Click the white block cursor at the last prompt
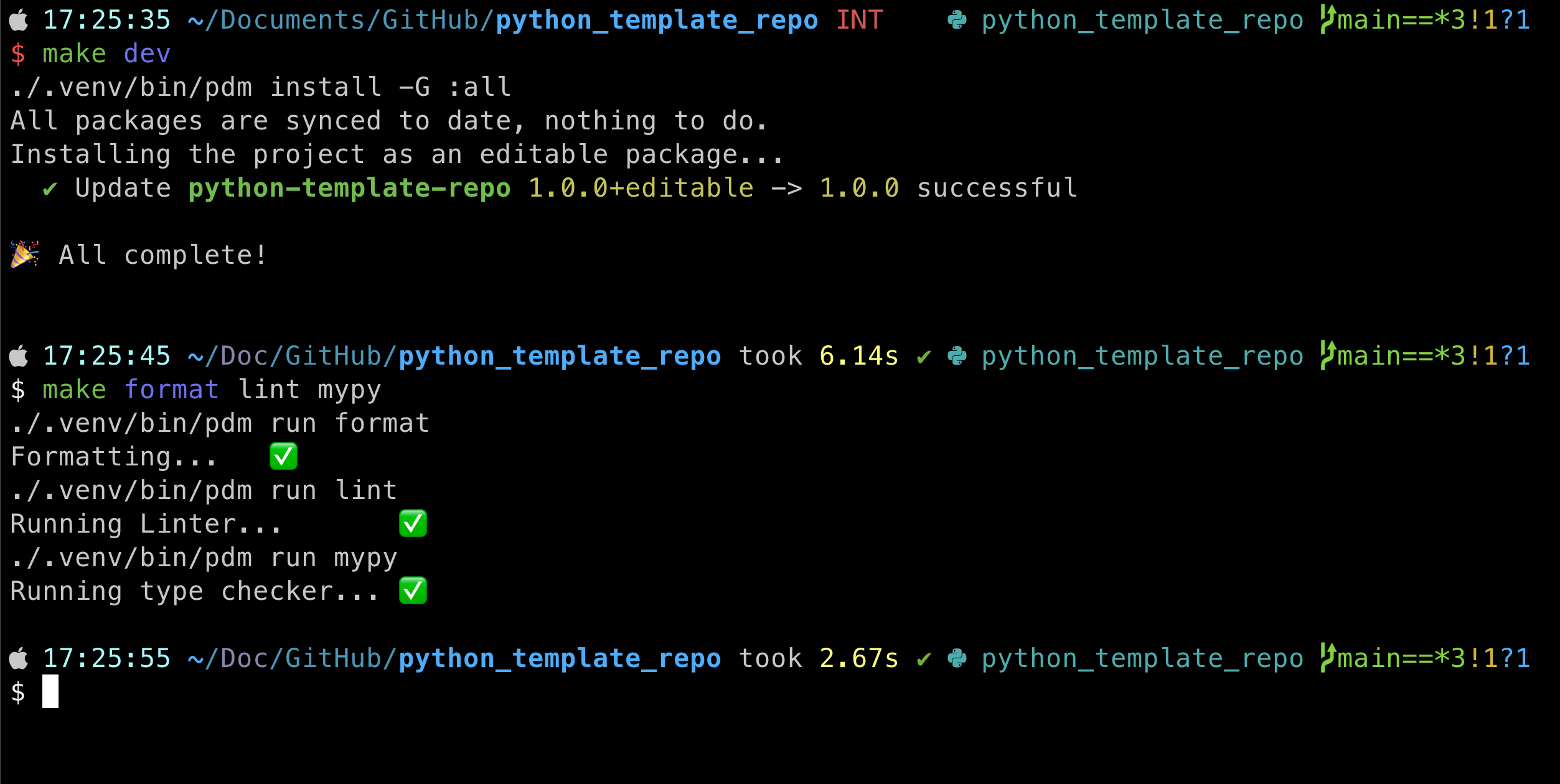Screen dimensions: 1560x784 click(x=50, y=691)
